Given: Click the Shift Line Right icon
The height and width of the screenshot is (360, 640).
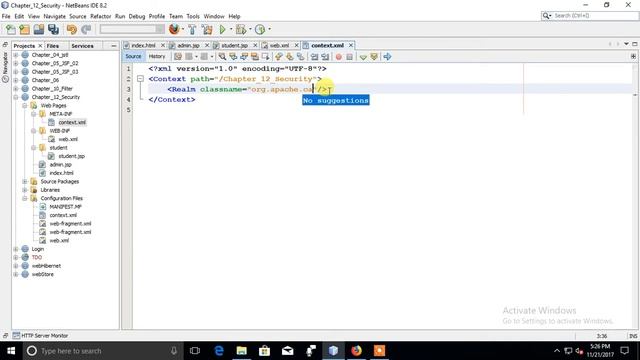Looking at the screenshot, I should pyautogui.click(x=325, y=57).
